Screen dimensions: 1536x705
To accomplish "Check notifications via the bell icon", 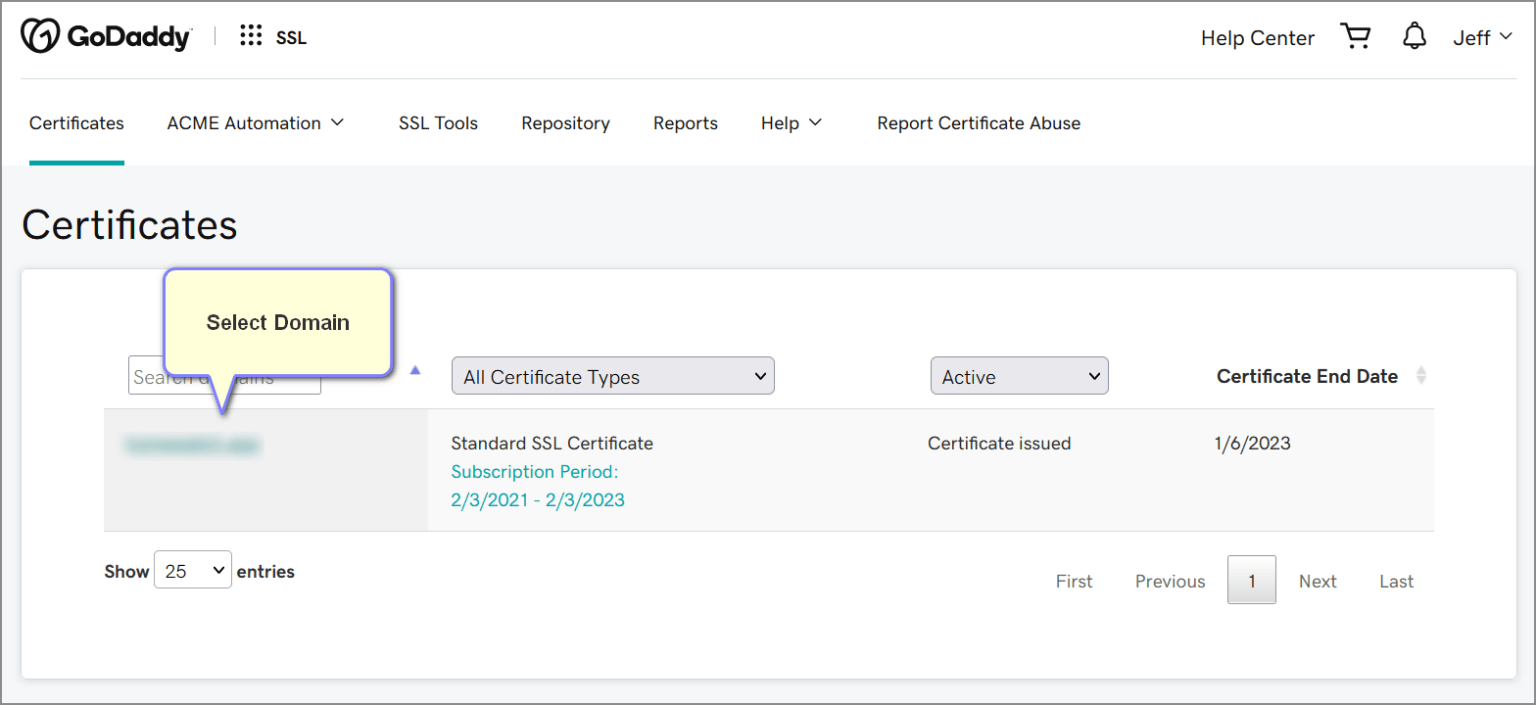I will click(x=1414, y=35).
